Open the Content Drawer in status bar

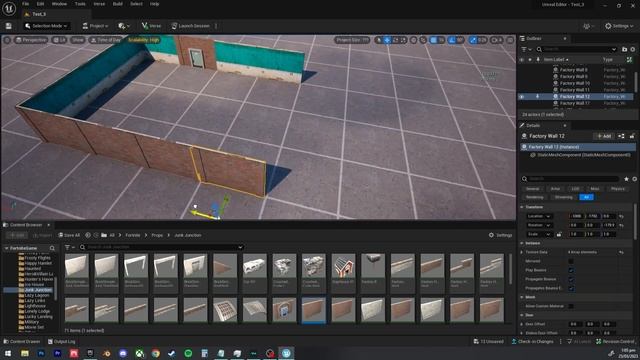(x=22, y=342)
